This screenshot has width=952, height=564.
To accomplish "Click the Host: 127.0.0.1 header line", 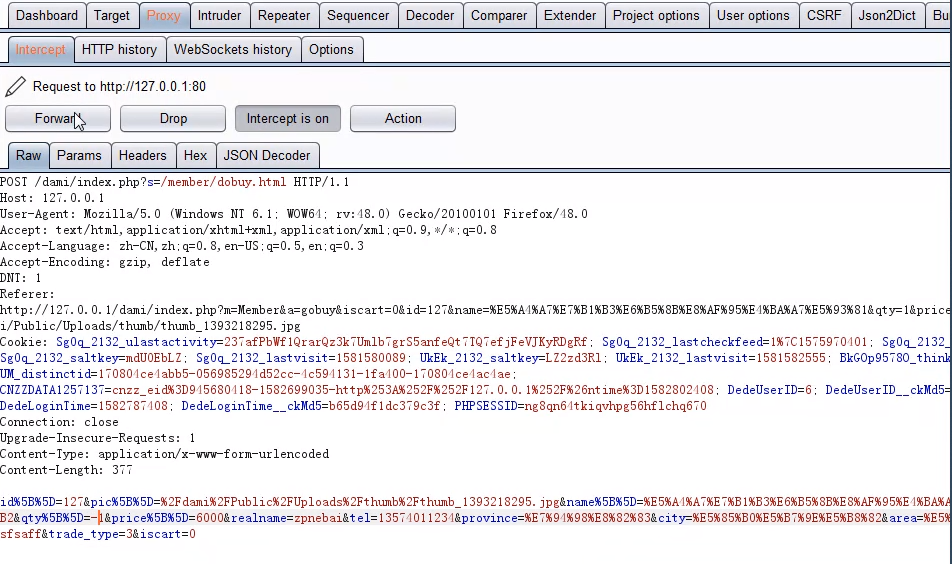I will (52, 198).
